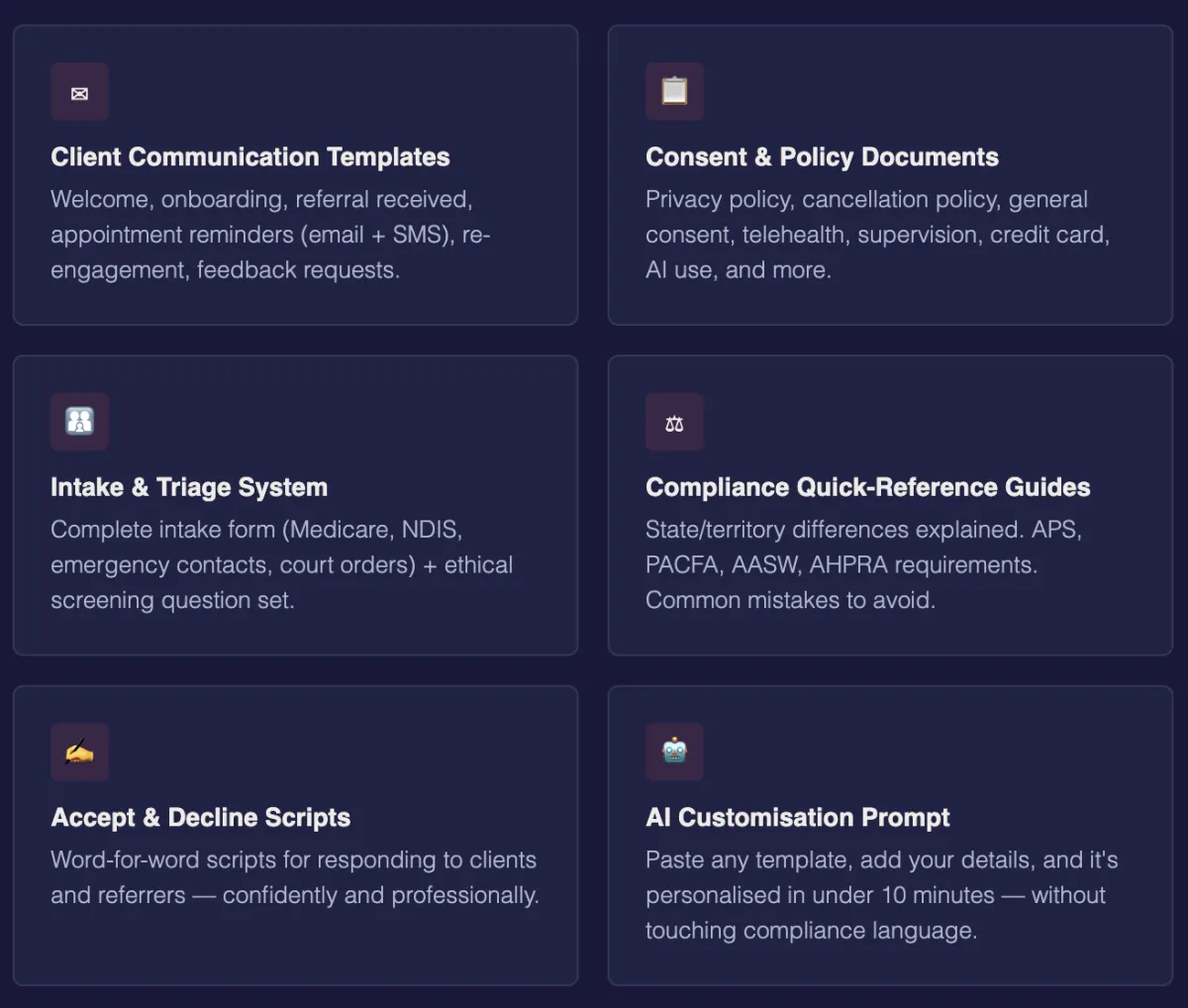1188x1008 pixels.
Task: Click the balance scales icon for Compliance Guides
Action: (x=674, y=422)
